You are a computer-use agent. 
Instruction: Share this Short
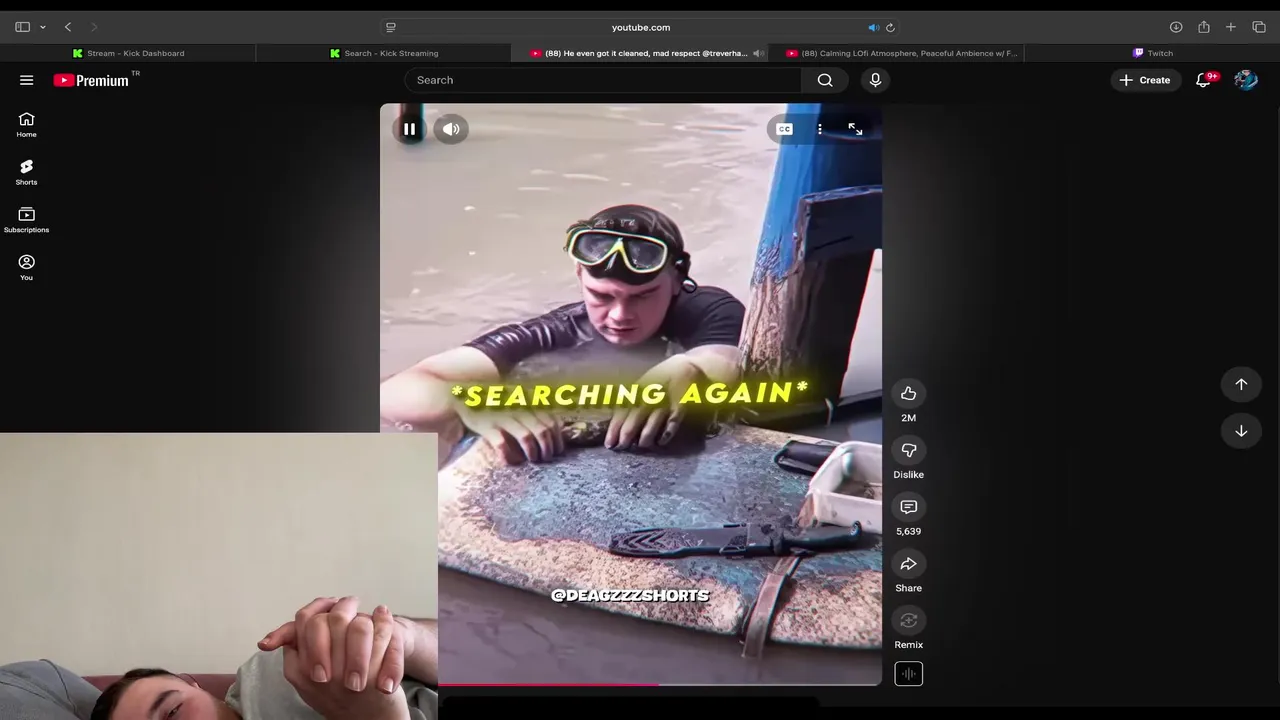pyautogui.click(x=908, y=564)
